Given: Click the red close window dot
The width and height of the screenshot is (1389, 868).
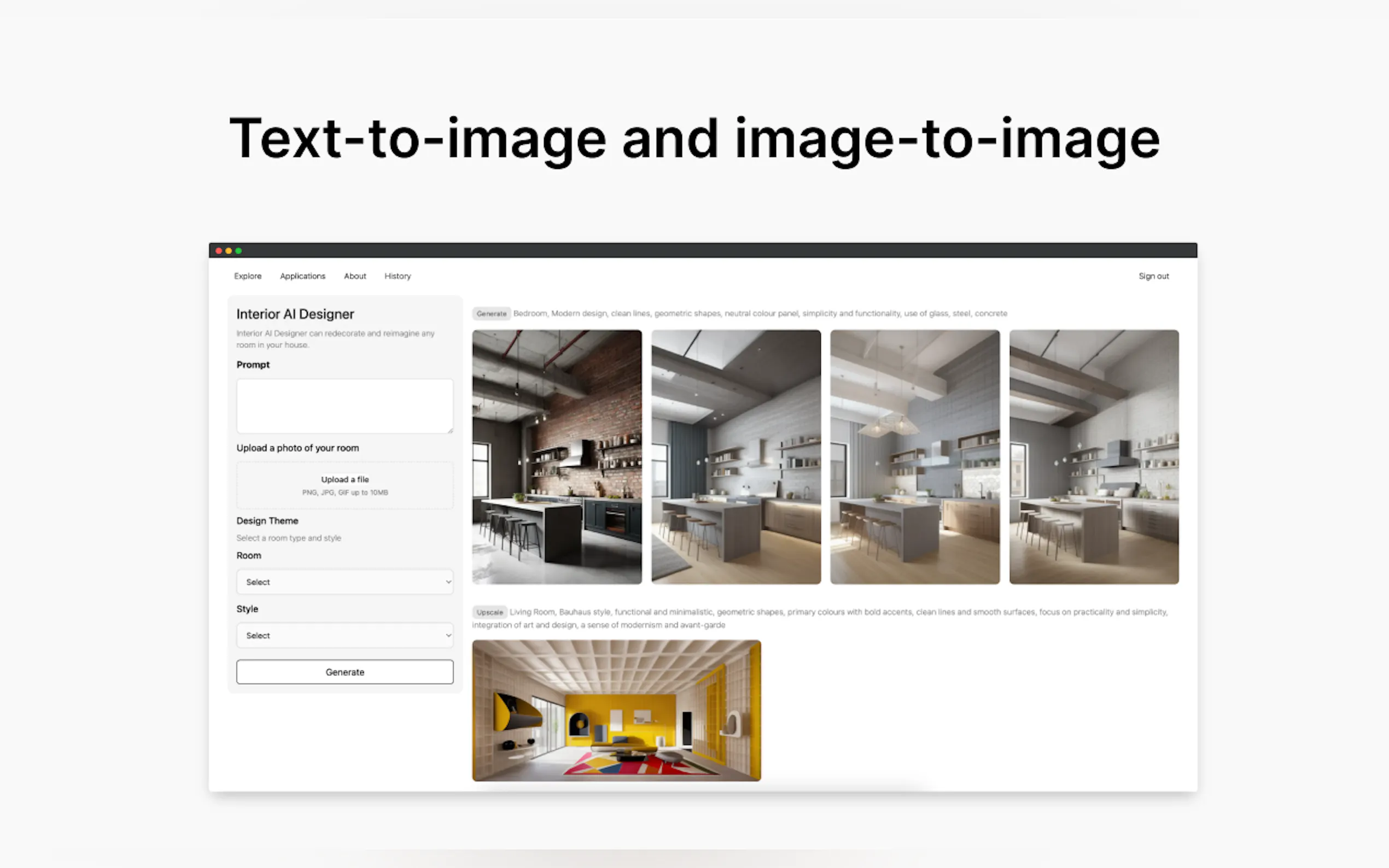Looking at the screenshot, I should point(219,251).
